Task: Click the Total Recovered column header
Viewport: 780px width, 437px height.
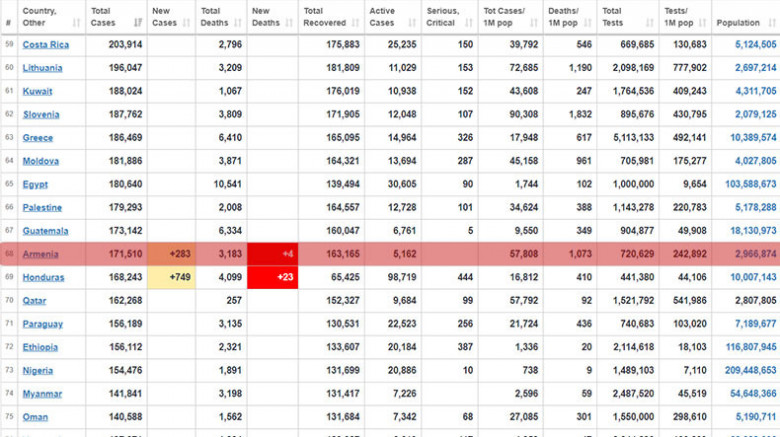Action: [x=324, y=16]
